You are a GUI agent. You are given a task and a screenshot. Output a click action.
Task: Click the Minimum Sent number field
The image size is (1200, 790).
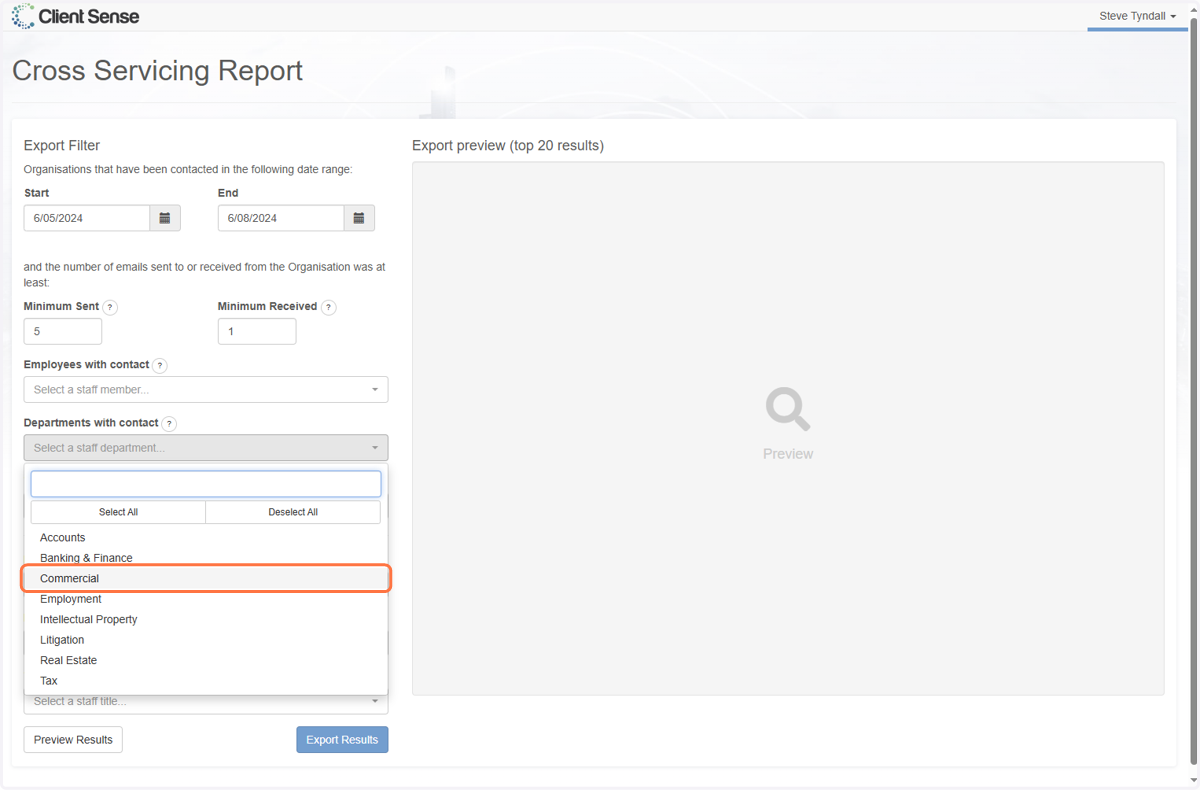[63, 331]
